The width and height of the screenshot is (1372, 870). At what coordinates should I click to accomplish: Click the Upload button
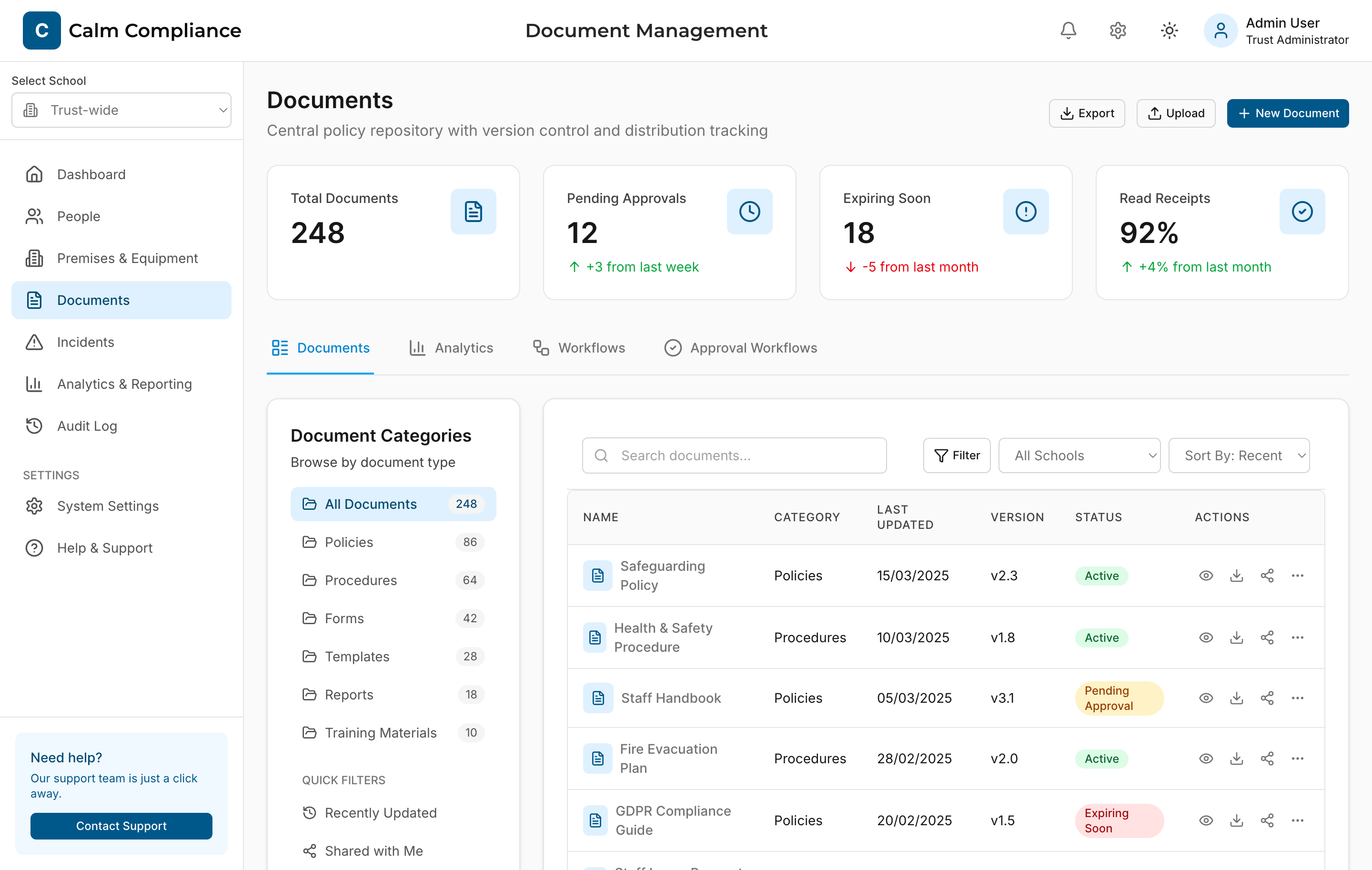(1175, 113)
